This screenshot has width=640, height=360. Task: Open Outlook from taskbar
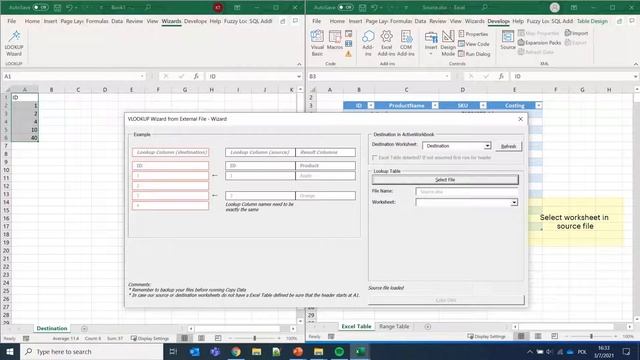tap(194, 351)
